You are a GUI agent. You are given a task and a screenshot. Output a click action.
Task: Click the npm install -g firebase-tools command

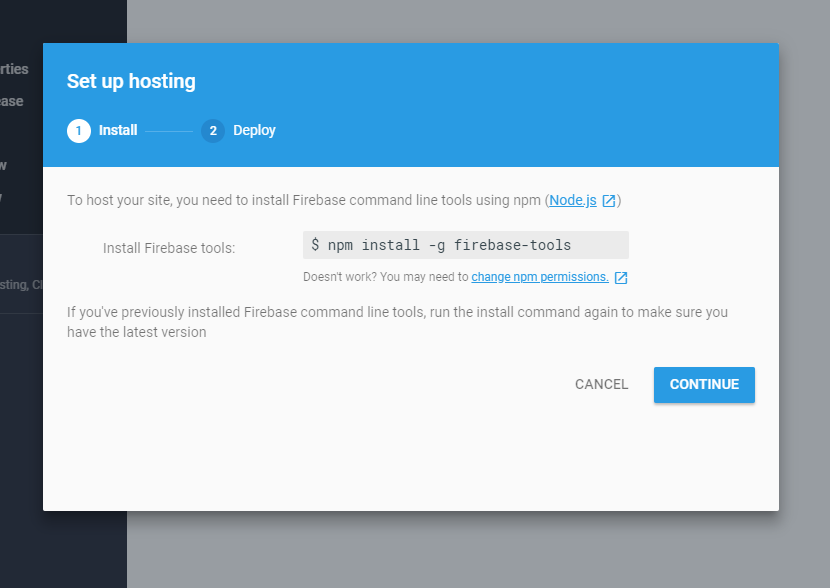pos(466,245)
